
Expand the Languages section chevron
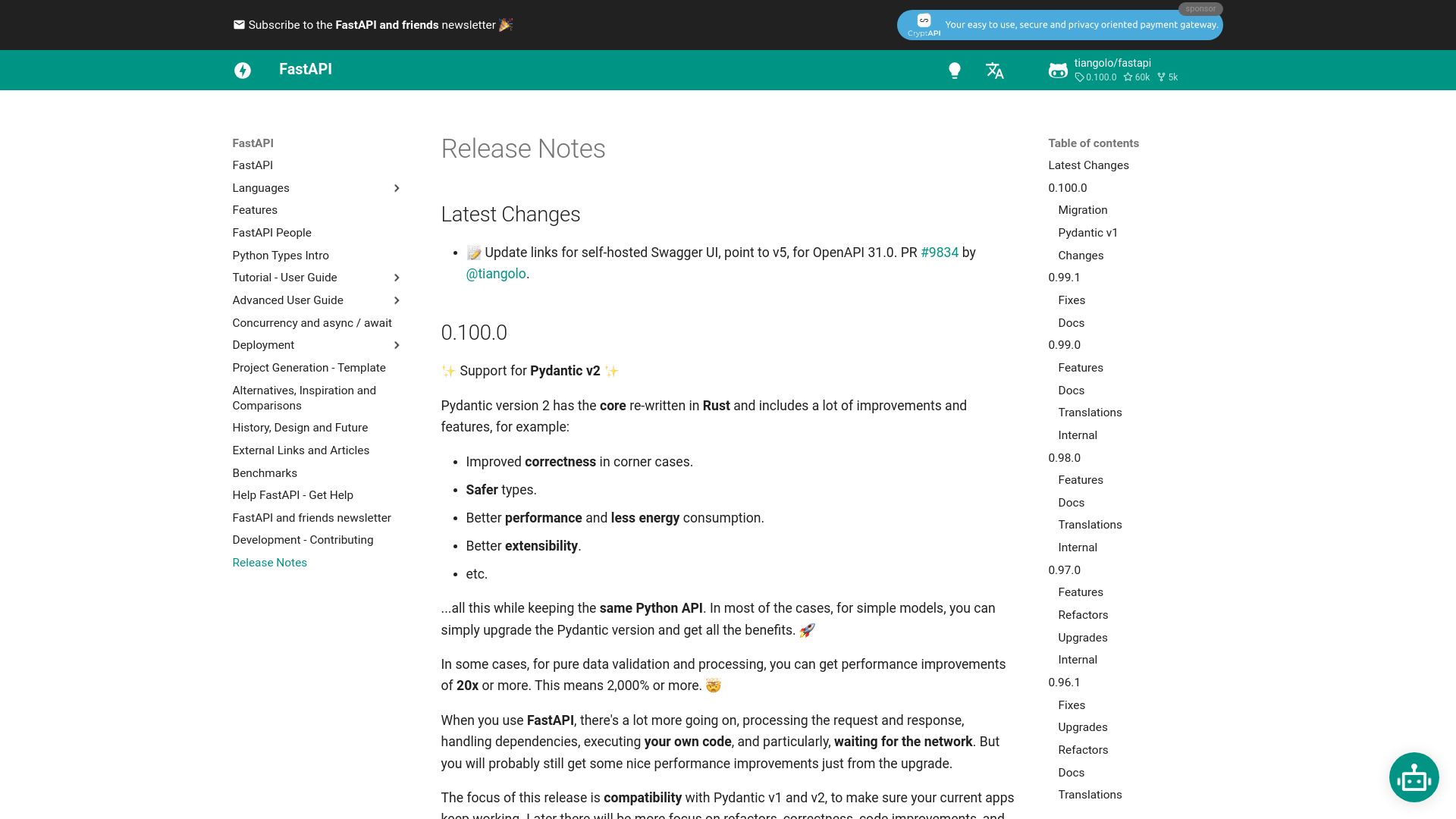click(x=397, y=188)
